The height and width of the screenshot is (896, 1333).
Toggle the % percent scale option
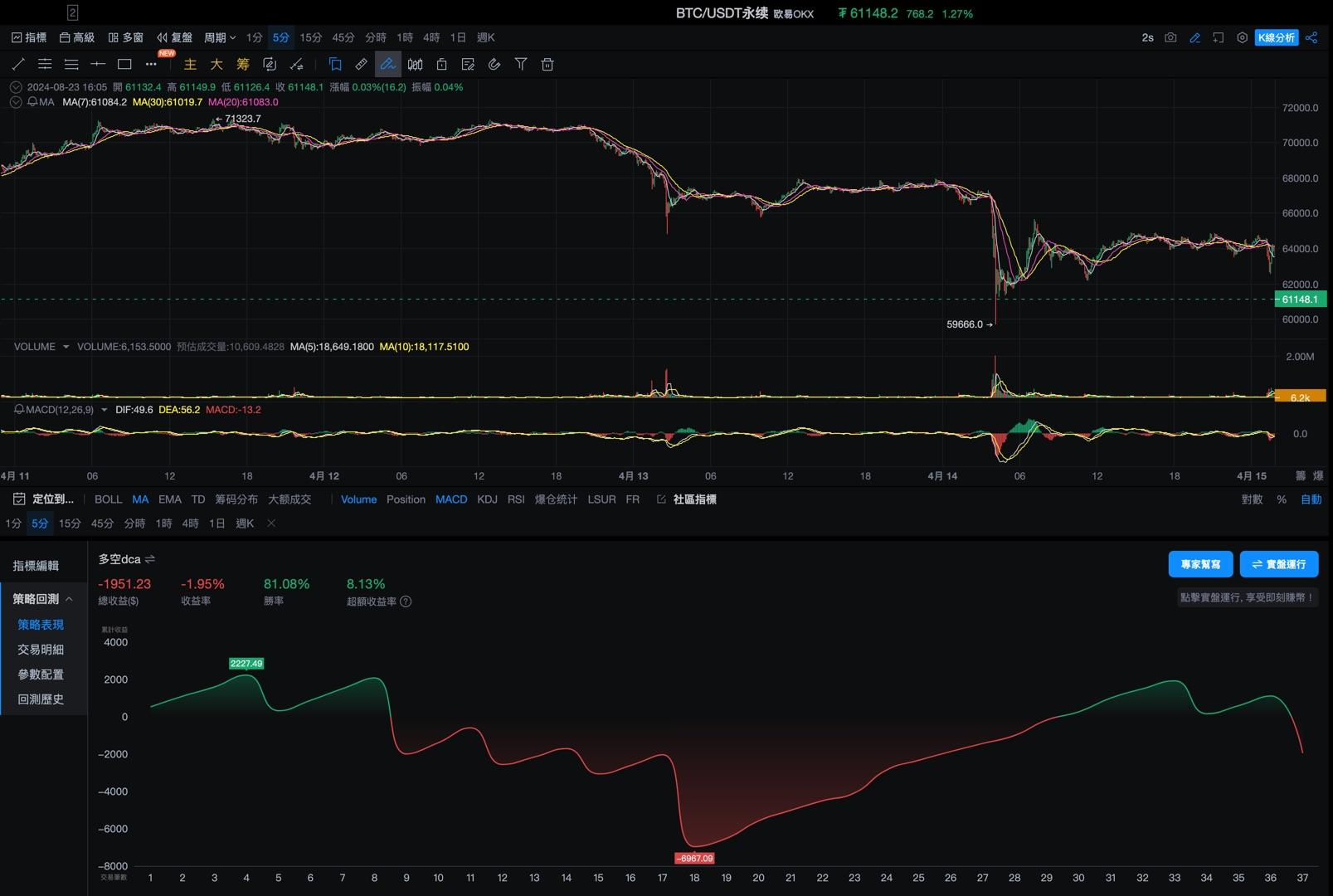[x=1282, y=499]
